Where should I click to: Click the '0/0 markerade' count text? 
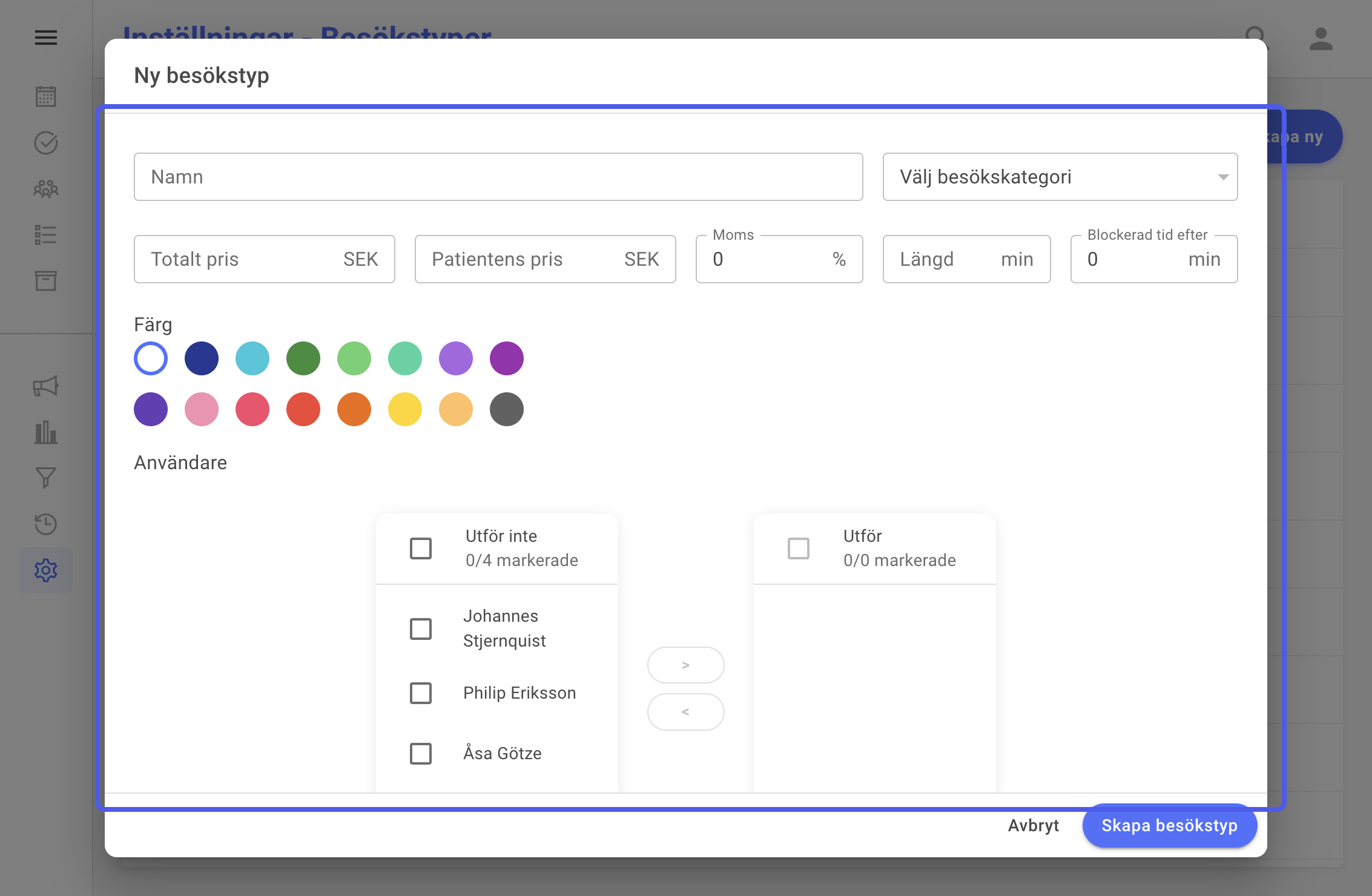click(900, 561)
